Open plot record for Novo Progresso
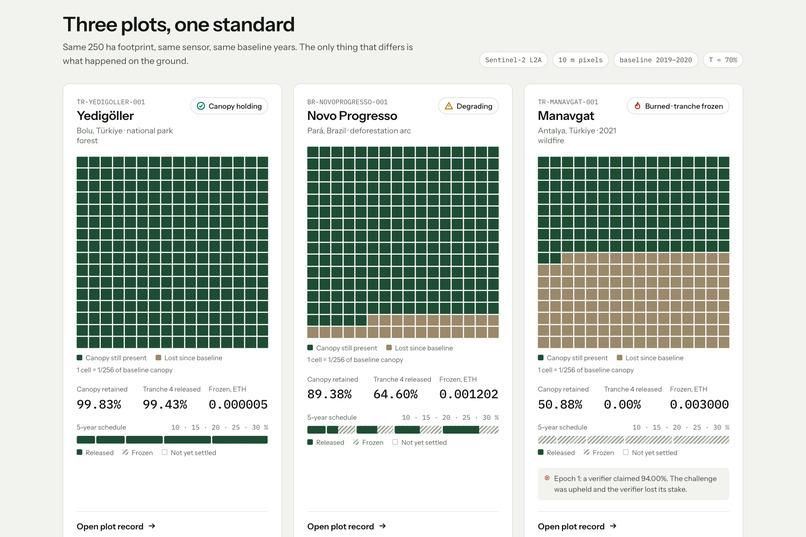The width and height of the screenshot is (806, 537). (346, 526)
